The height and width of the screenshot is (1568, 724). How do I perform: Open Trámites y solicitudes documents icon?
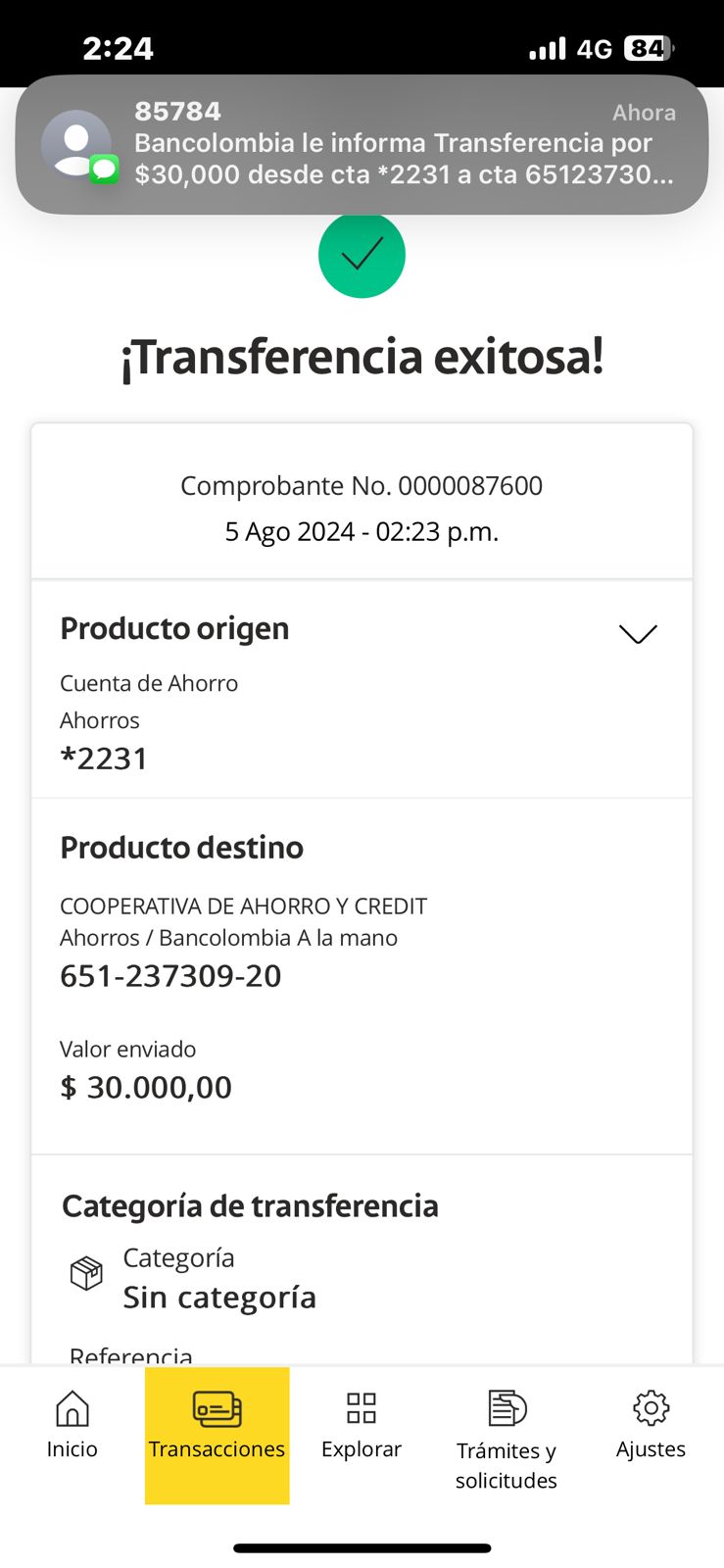tap(507, 1408)
